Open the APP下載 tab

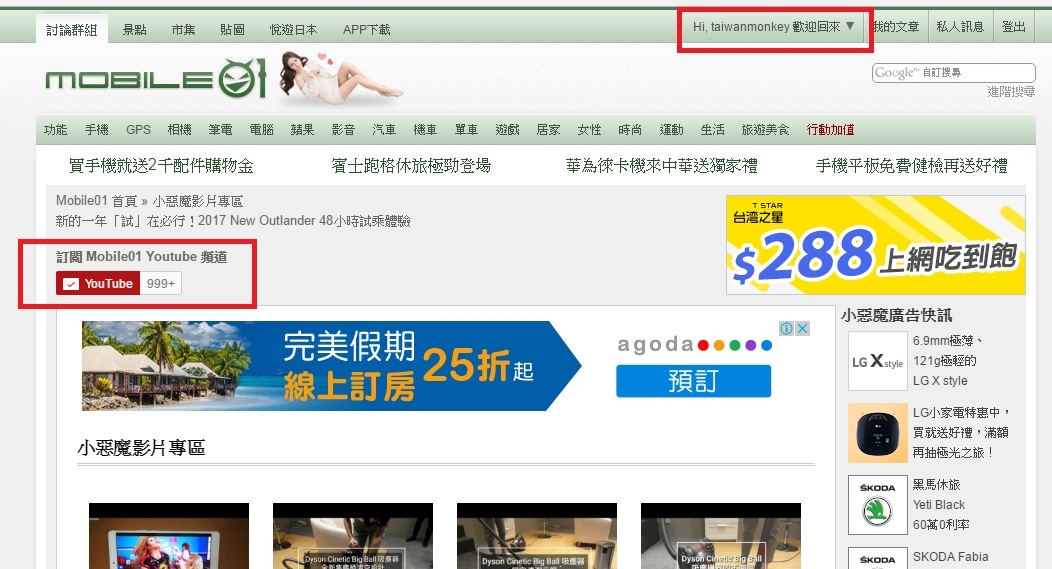366,30
